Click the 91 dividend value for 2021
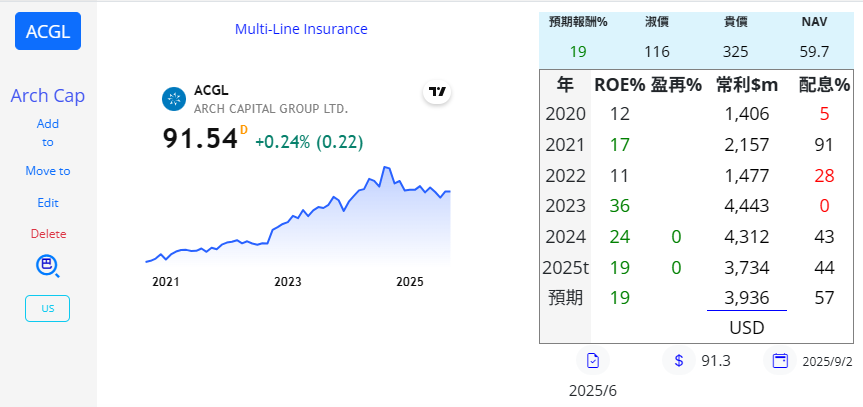Screen dimensions: 863x407 click(x=824, y=145)
